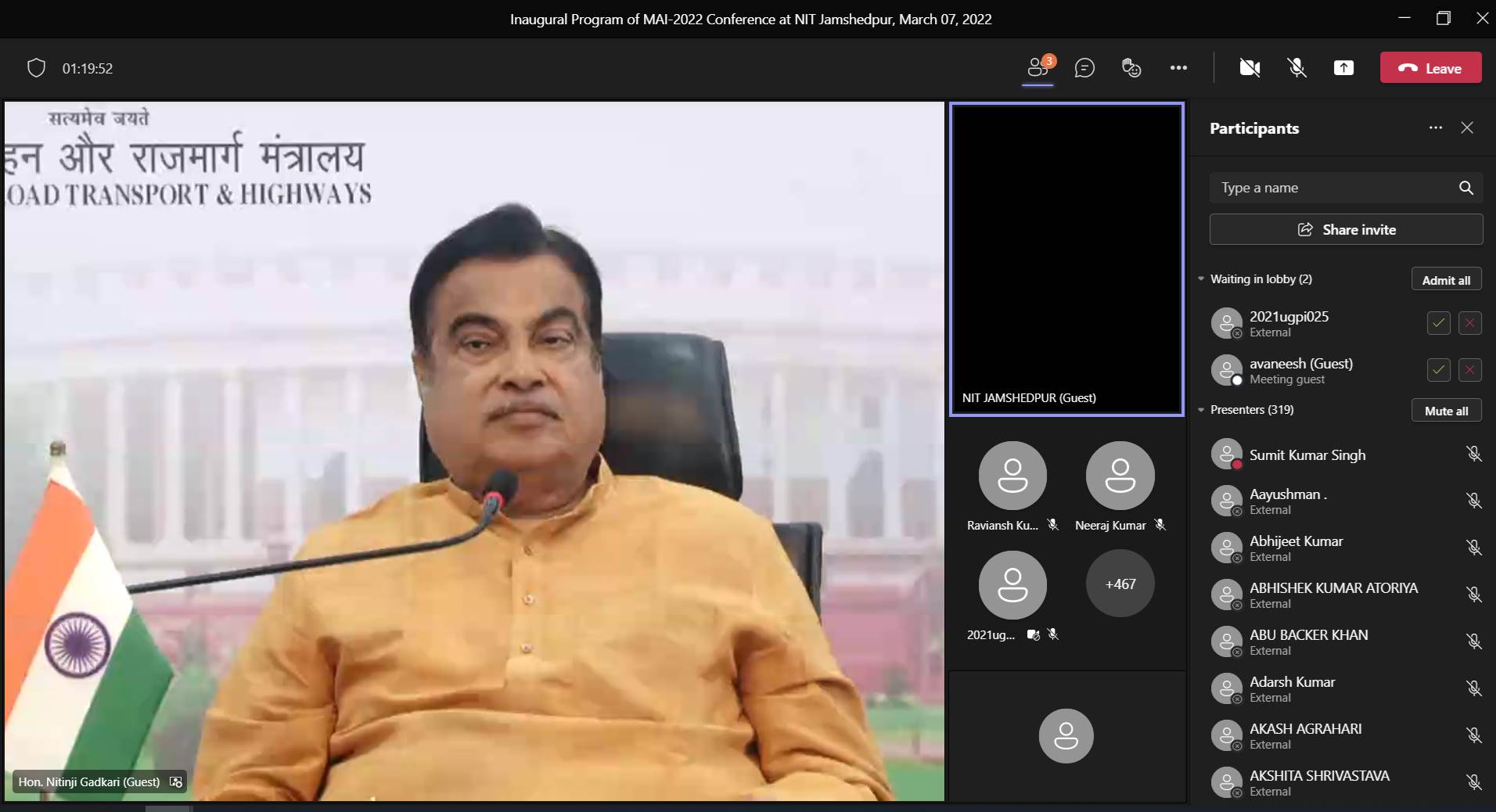Click AKASH AGRAHARI's muted mic icon

pos(1473,735)
